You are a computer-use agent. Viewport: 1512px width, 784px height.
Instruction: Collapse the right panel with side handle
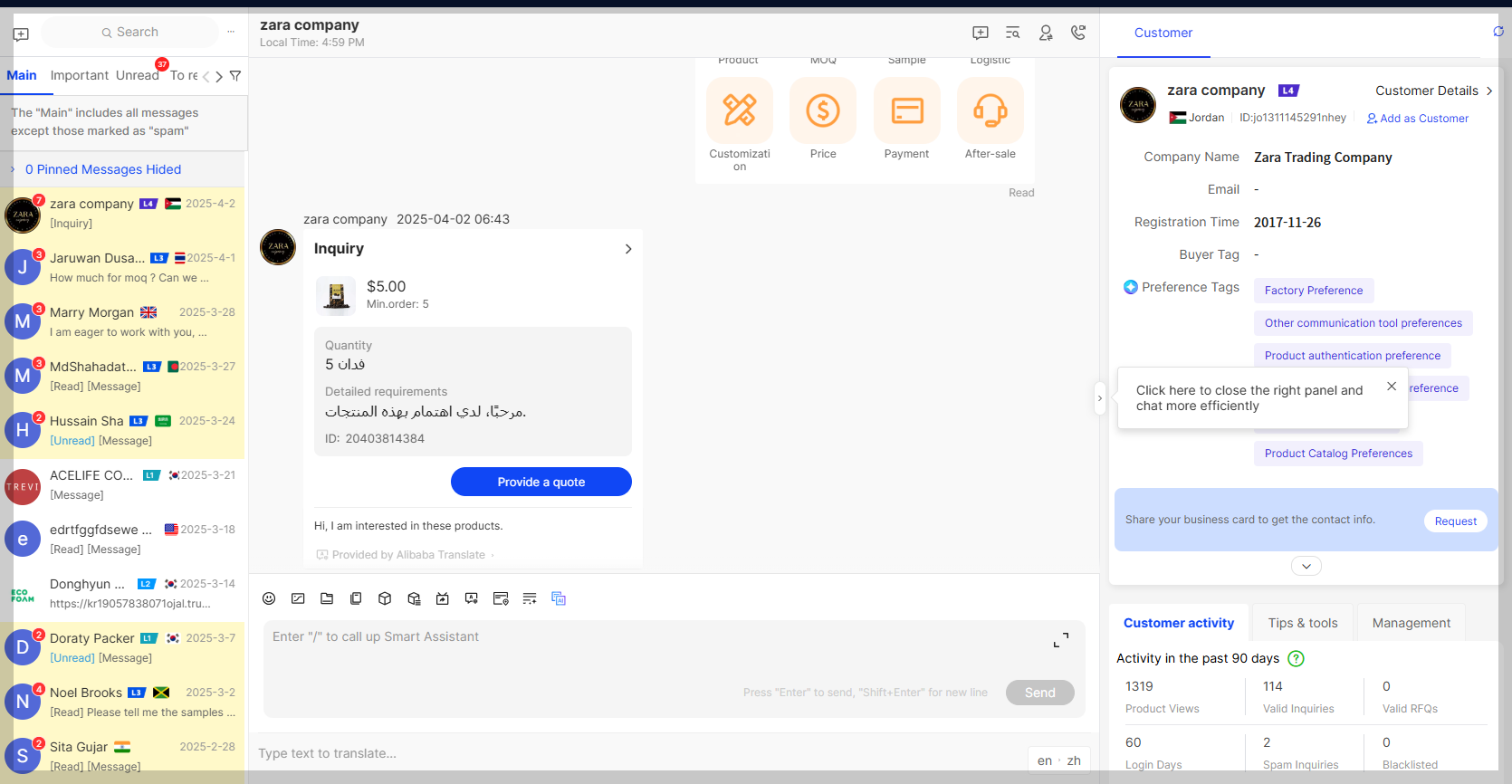(x=1100, y=398)
